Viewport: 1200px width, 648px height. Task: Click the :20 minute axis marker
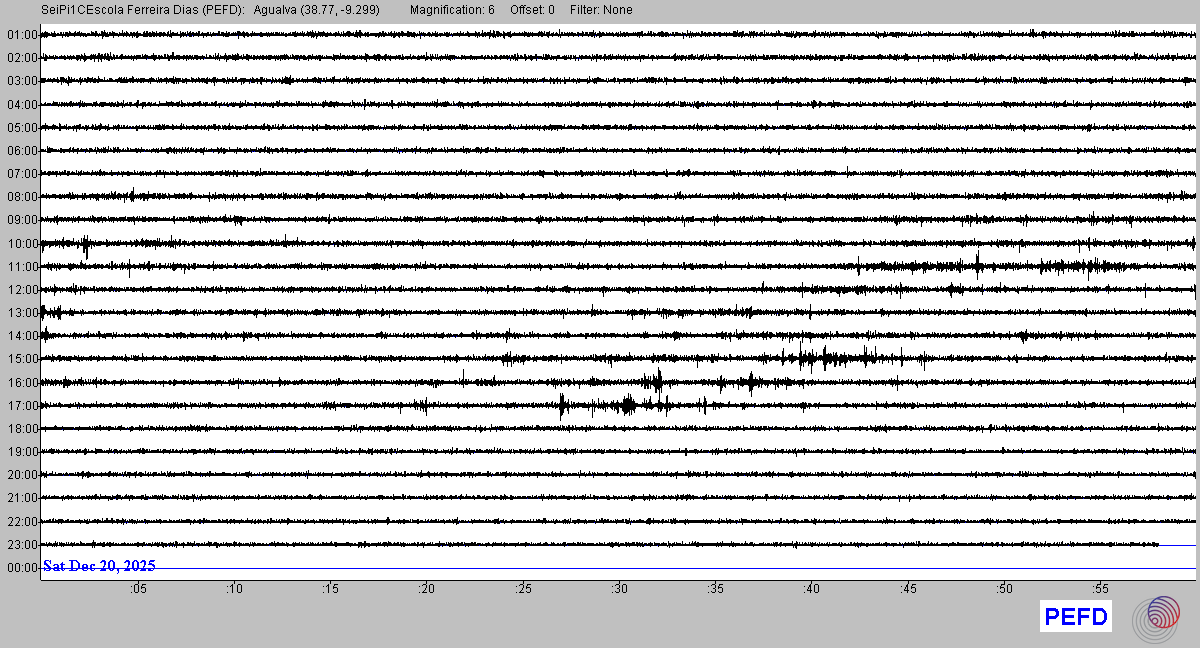(x=426, y=589)
